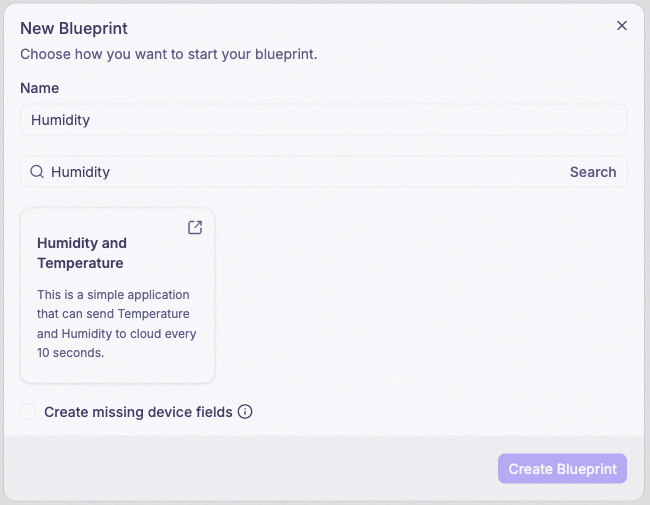Click the card description about 10 seconds
The image size is (650, 505).
pyautogui.click(x=116, y=323)
